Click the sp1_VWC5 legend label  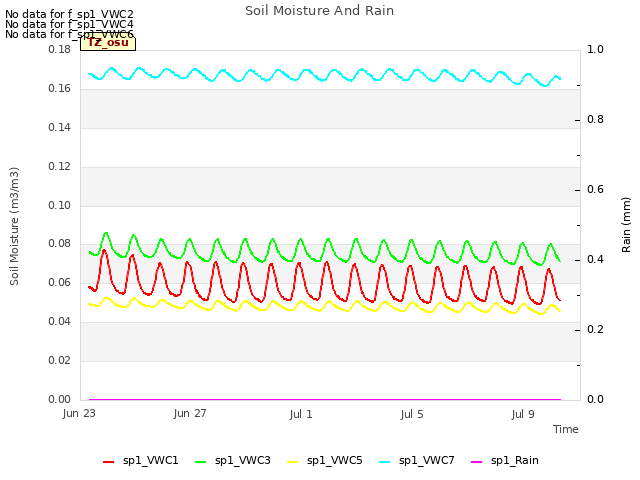[335, 460]
